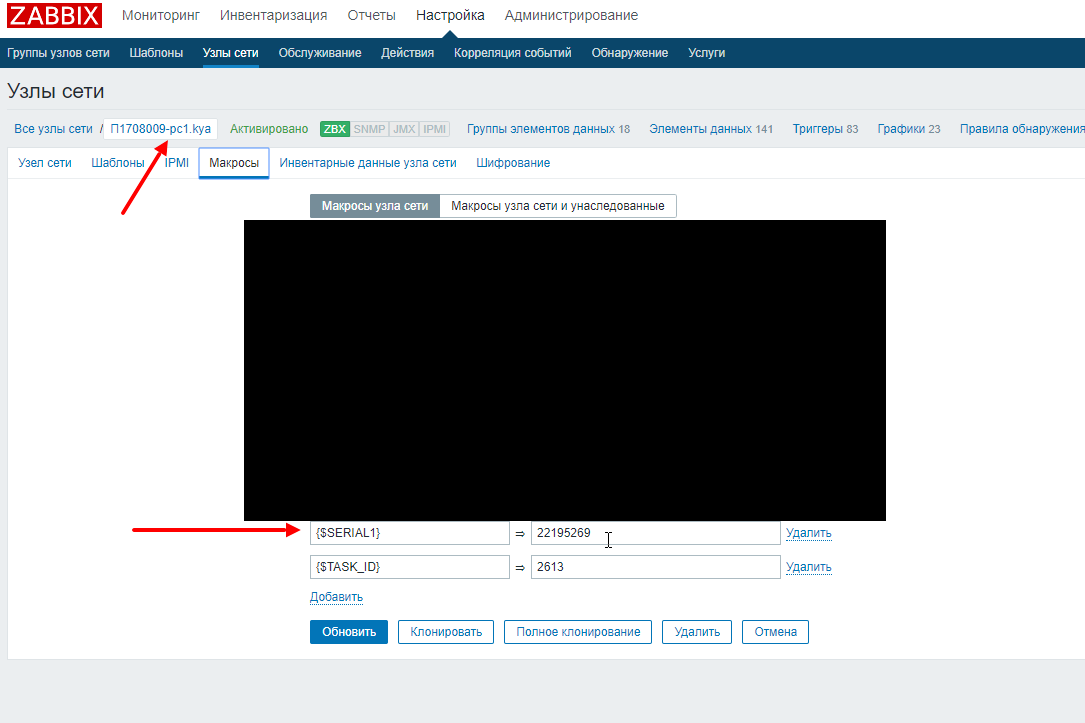Open the Настройка menu

pyautogui.click(x=450, y=15)
